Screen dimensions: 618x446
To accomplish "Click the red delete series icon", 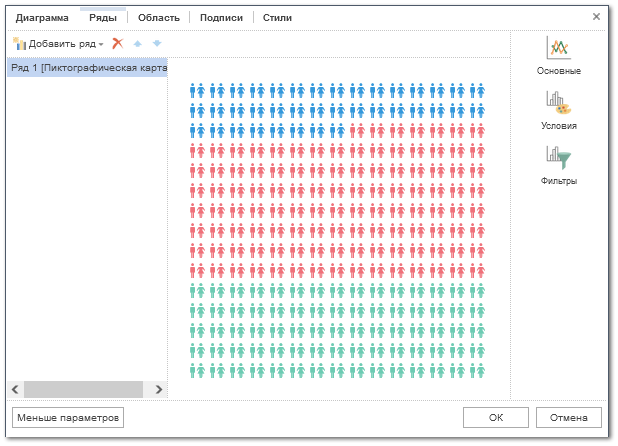I will pyautogui.click(x=118, y=44).
